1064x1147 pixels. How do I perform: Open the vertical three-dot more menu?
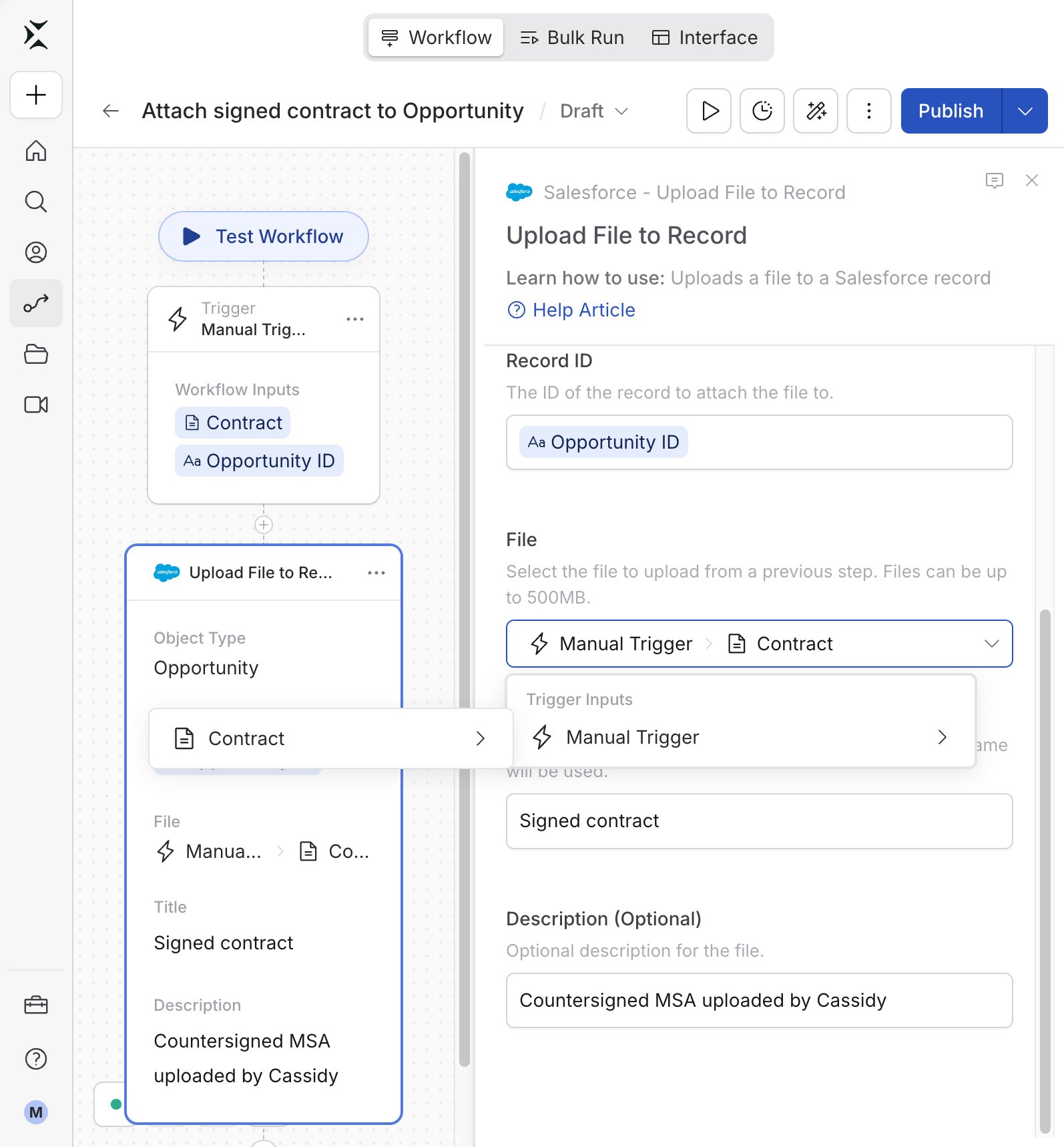(869, 111)
